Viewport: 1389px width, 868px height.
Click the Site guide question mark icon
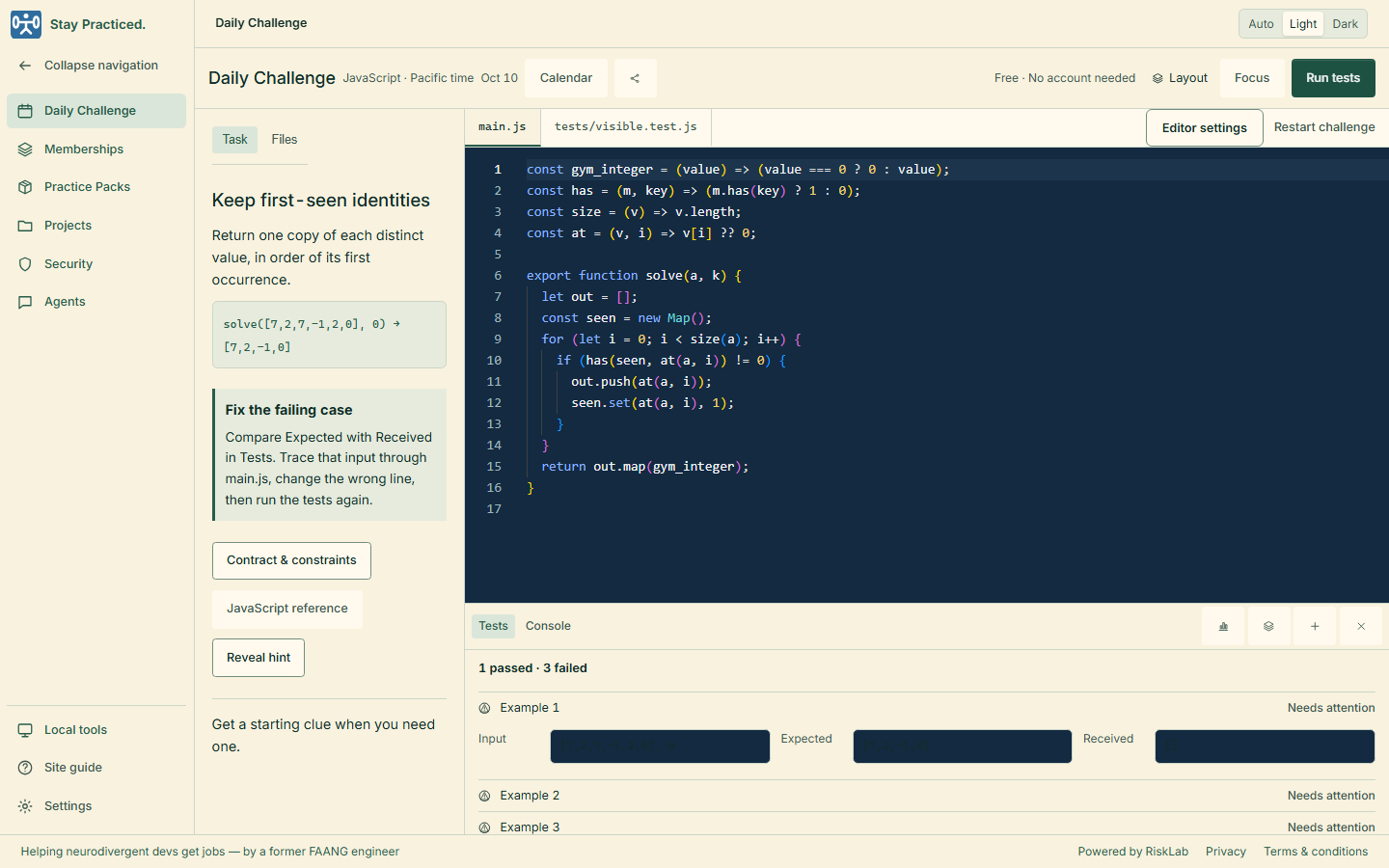25,768
